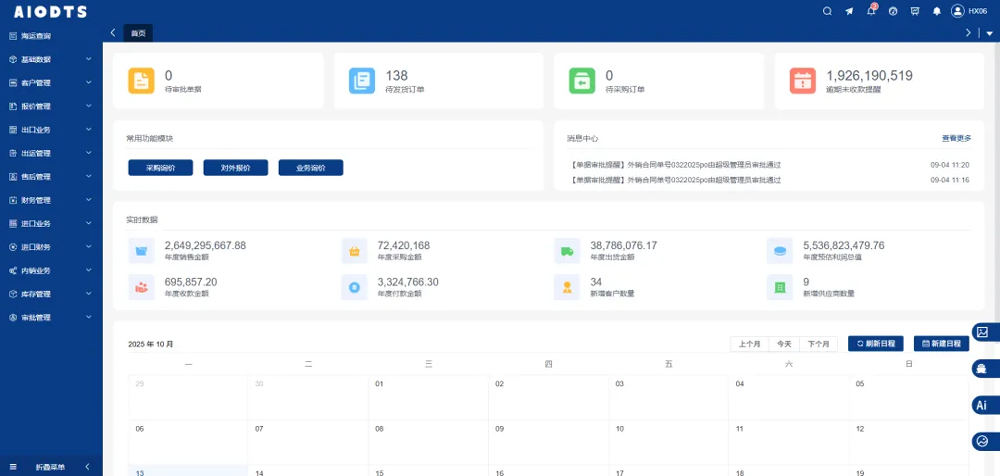1000x476 pixels.
Task: Open the floating Ai assistant button
Action: (x=982, y=405)
